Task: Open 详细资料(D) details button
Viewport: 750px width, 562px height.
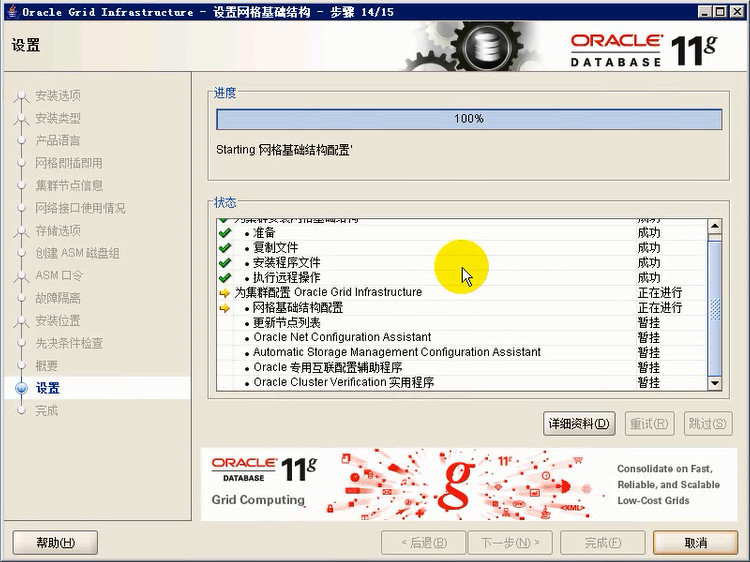Action: [579, 424]
